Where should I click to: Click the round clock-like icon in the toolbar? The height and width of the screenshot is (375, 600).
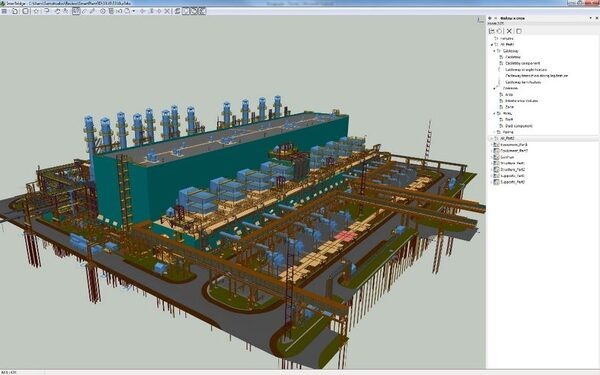[x=103, y=11]
